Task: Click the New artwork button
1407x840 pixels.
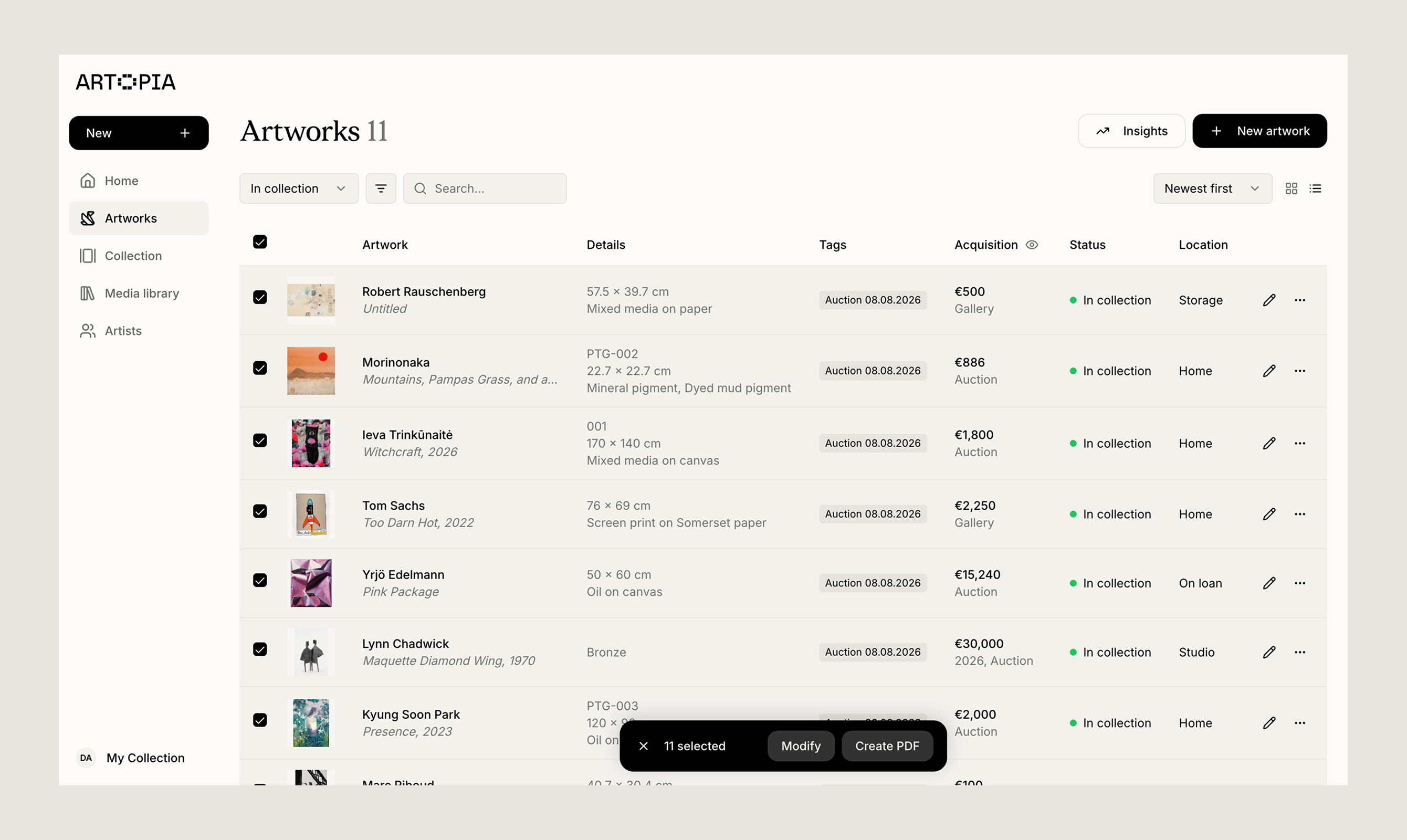Action: coord(1259,131)
